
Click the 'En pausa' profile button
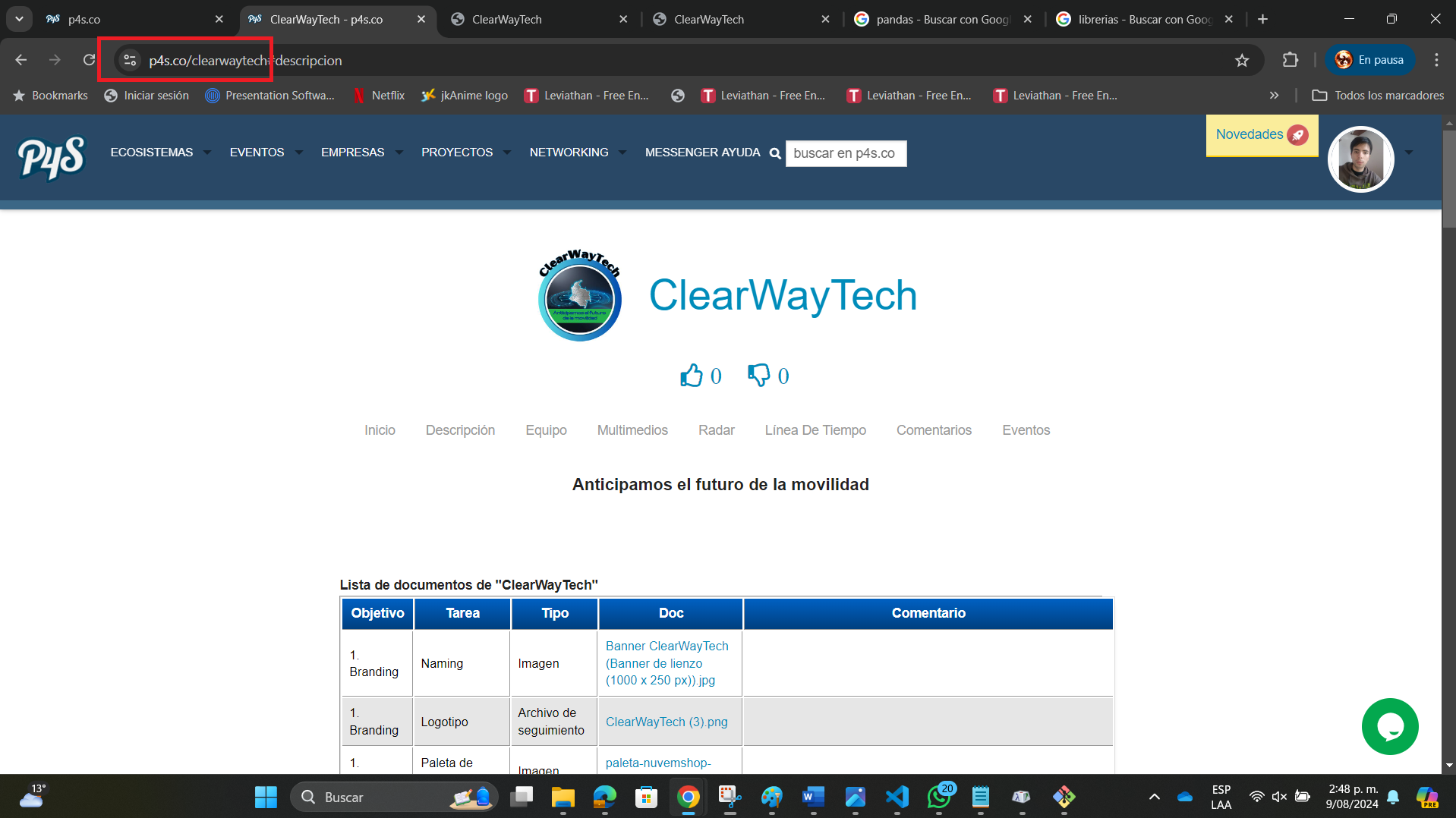pyautogui.click(x=1370, y=60)
